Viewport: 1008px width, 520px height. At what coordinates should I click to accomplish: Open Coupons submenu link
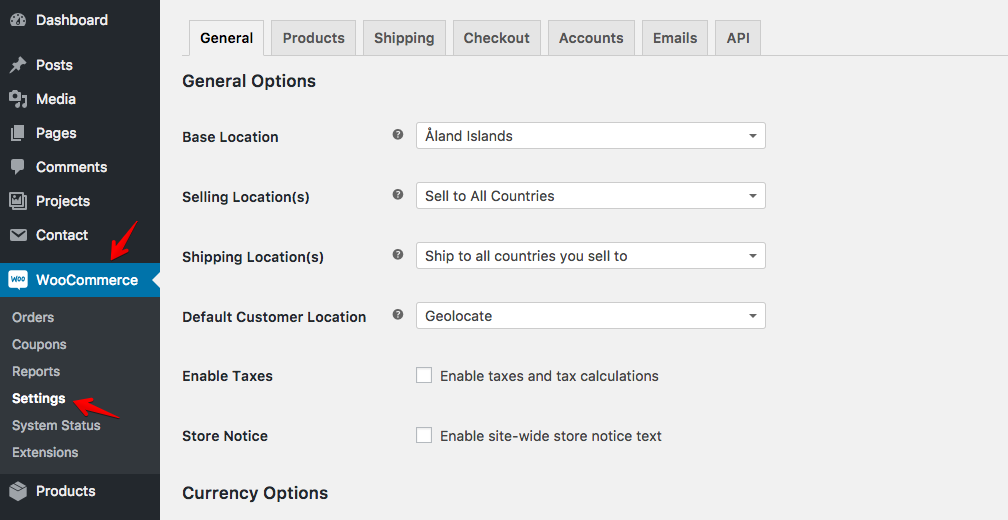click(x=39, y=345)
